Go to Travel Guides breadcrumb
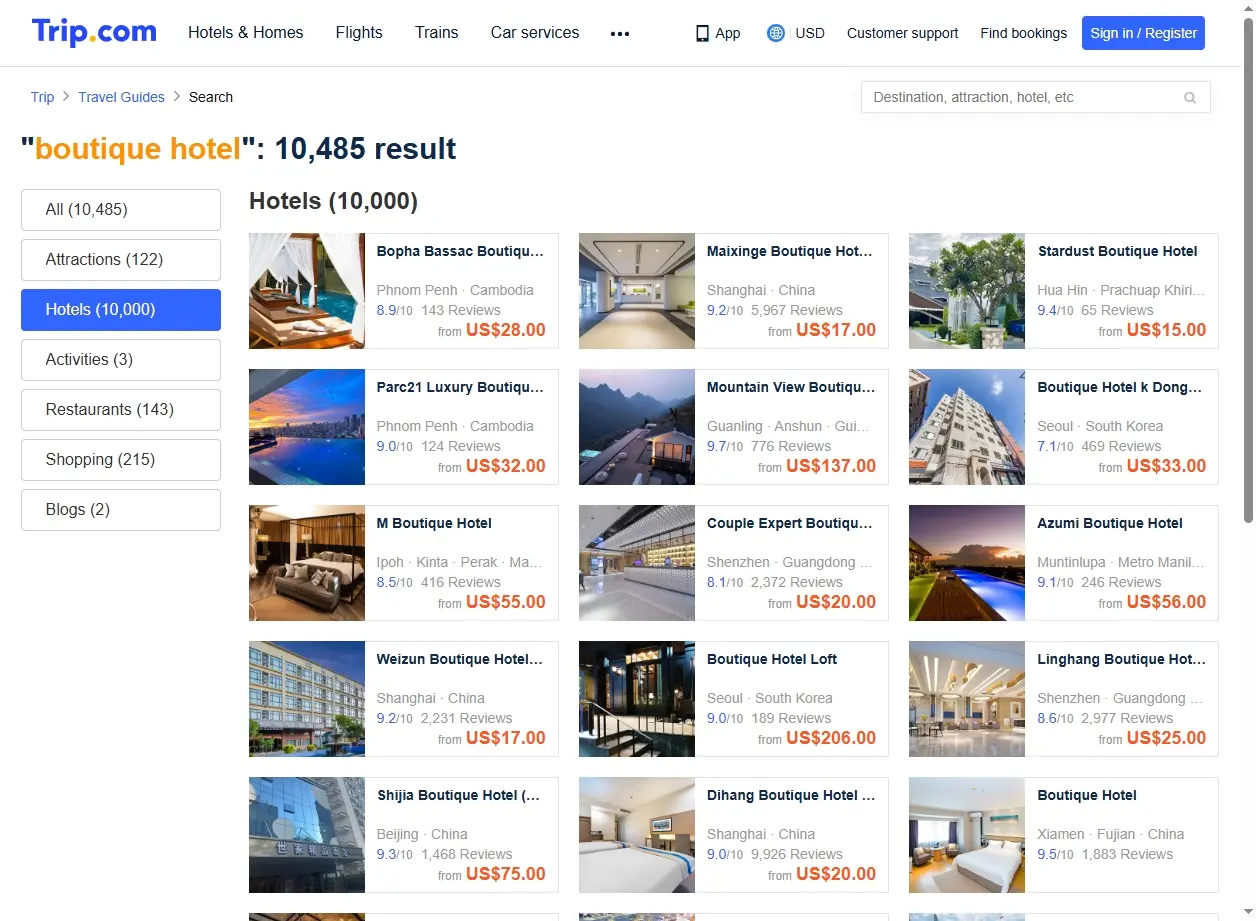 click(121, 97)
